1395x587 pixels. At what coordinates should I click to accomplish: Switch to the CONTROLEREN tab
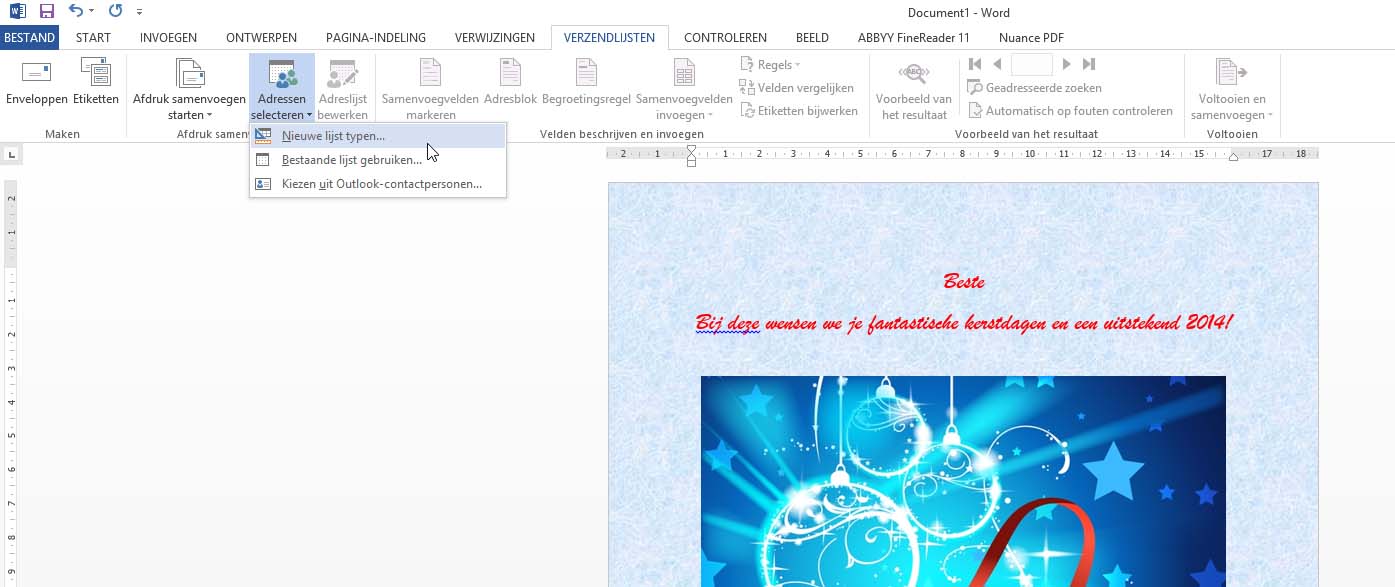(x=725, y=38)
